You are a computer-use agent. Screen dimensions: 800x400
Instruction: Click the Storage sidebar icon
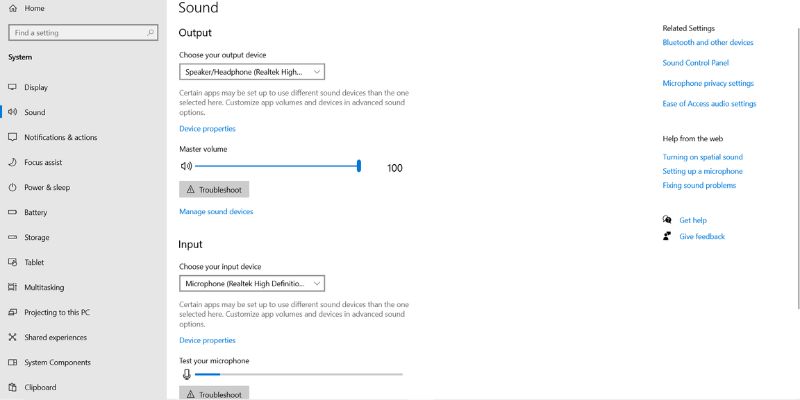click(x=12, y=237)
